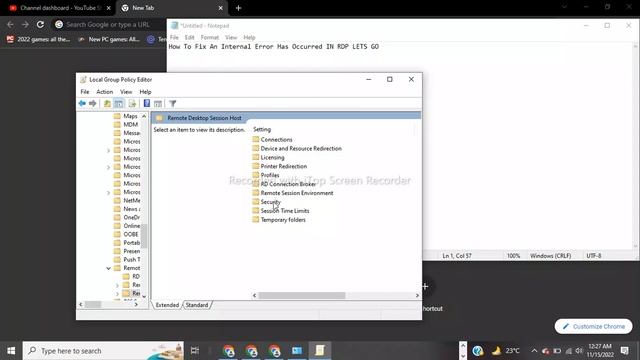Open the volume control tray icon

[578, 351]
